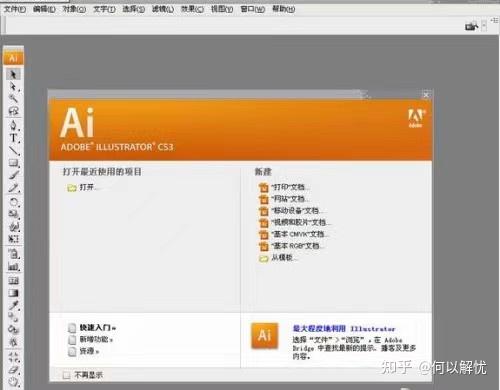Open the control bar options menu at far right
Image resolution: width=500 pixels, height=390 pixels.
point(495,20)
